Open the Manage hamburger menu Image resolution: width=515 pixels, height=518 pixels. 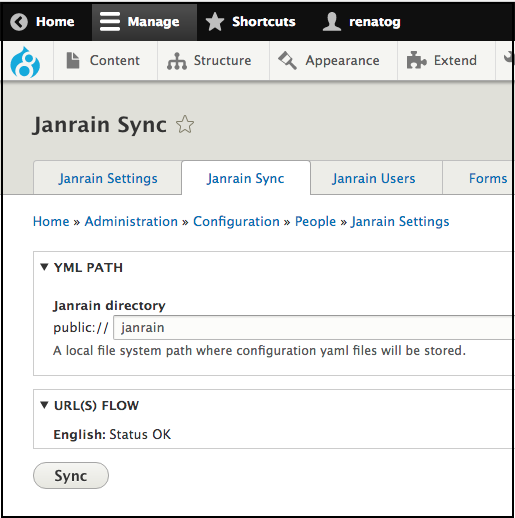pyautogui.click(x=144, y=22)
